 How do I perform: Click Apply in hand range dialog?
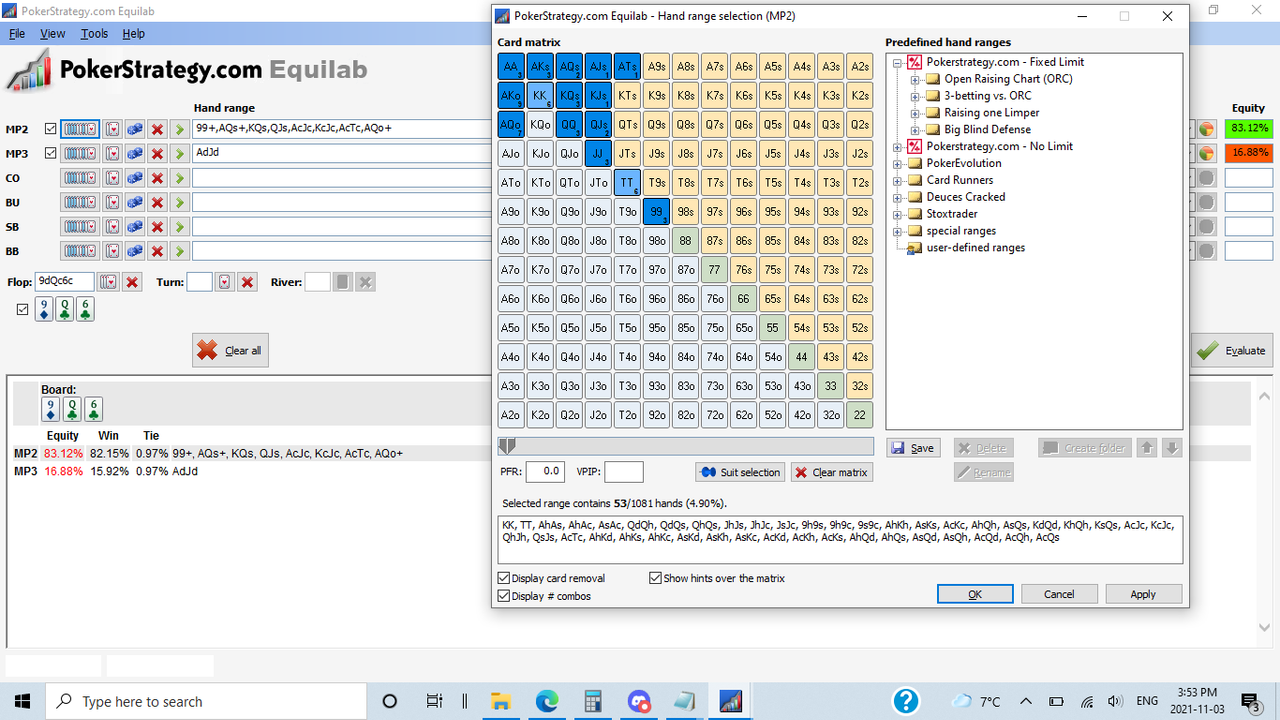[1143, 594]
